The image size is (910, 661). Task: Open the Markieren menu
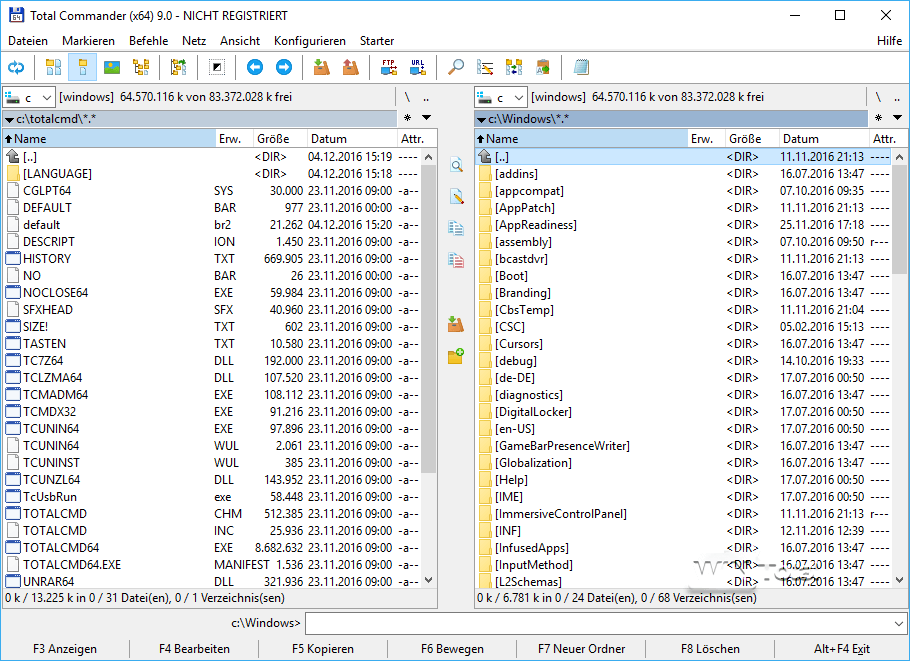point(88,41)
